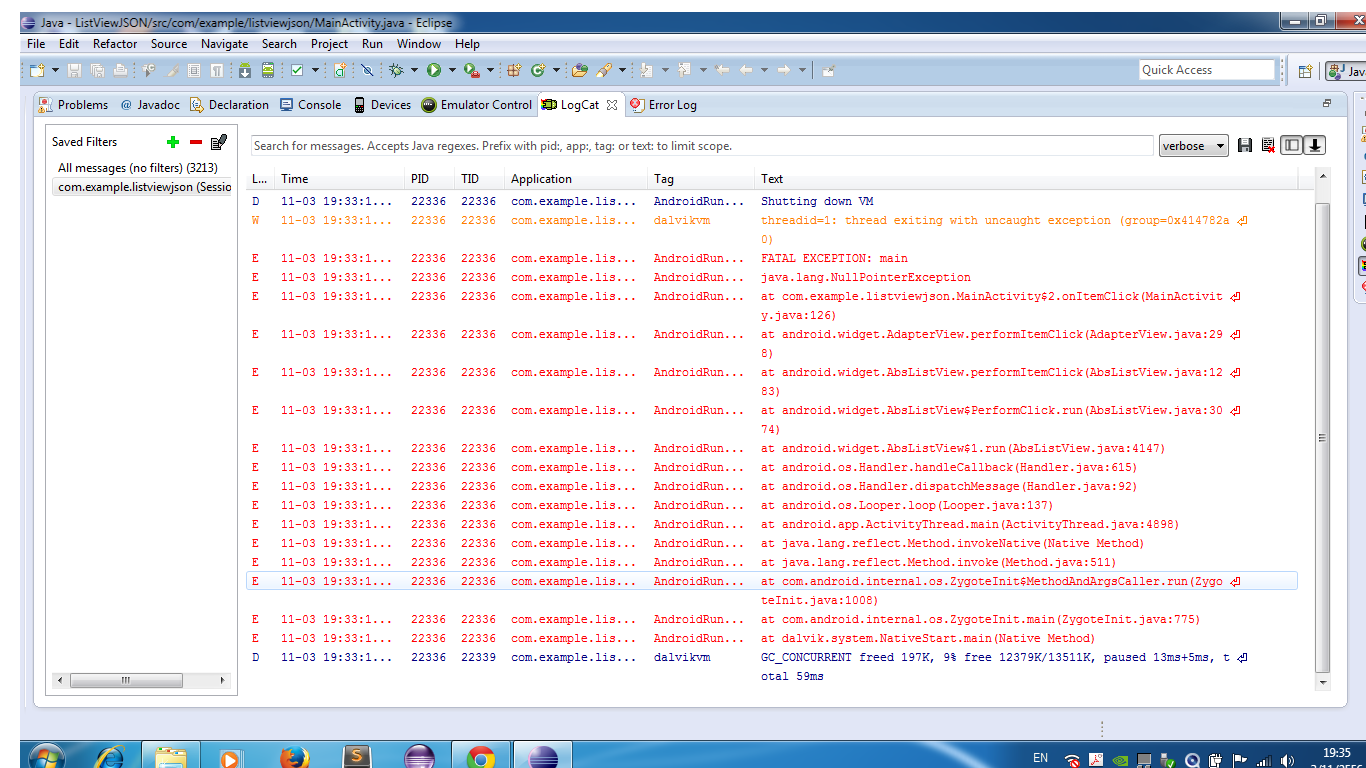
Task: Click the green Run button in the toolbar
Action: click(434, 70)
